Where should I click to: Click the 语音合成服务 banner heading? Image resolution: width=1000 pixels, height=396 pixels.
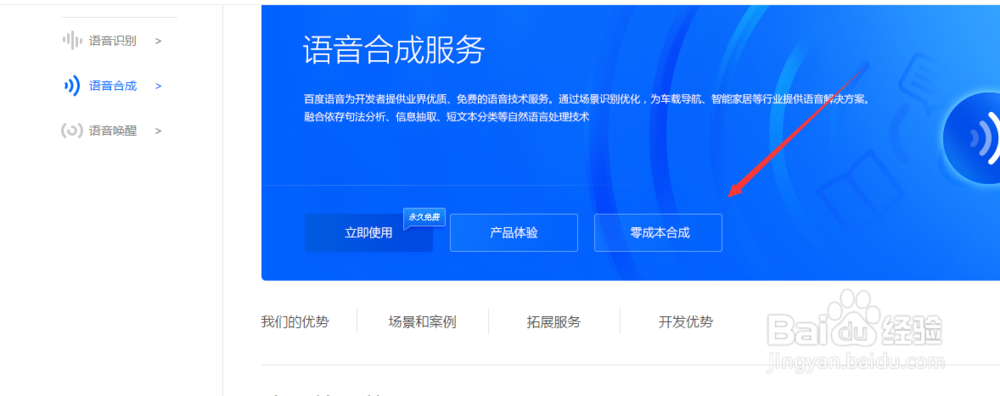point(394,50)
